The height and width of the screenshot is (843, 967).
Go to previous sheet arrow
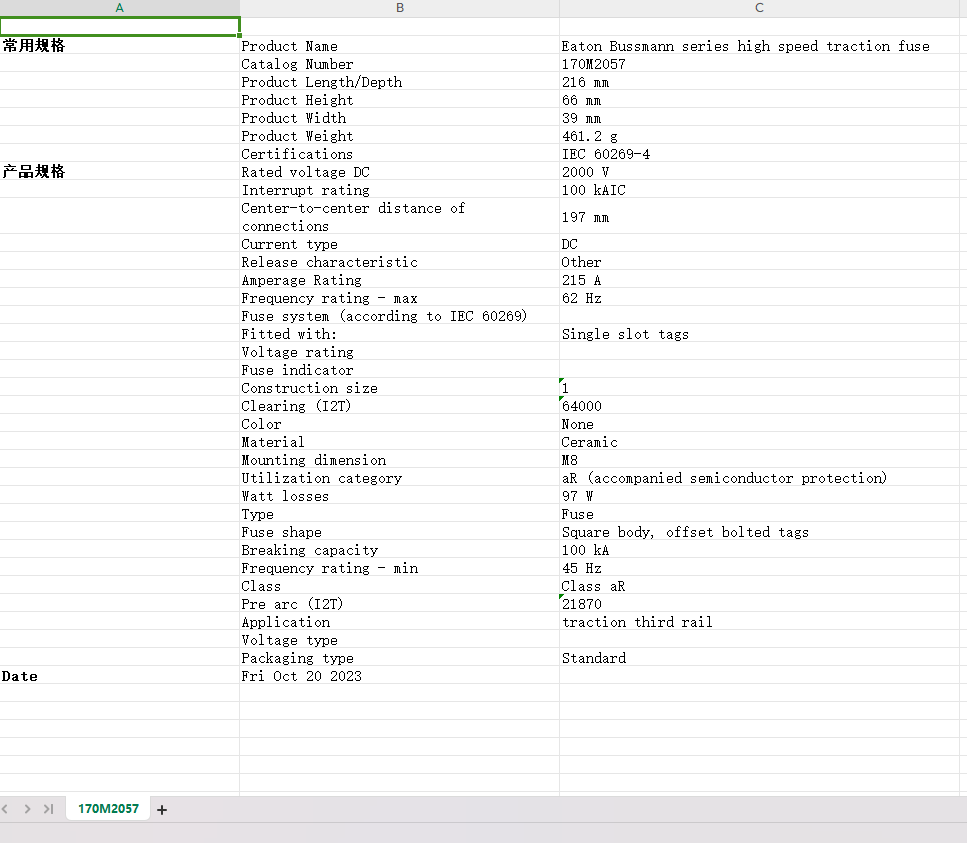tap(5, 808)
